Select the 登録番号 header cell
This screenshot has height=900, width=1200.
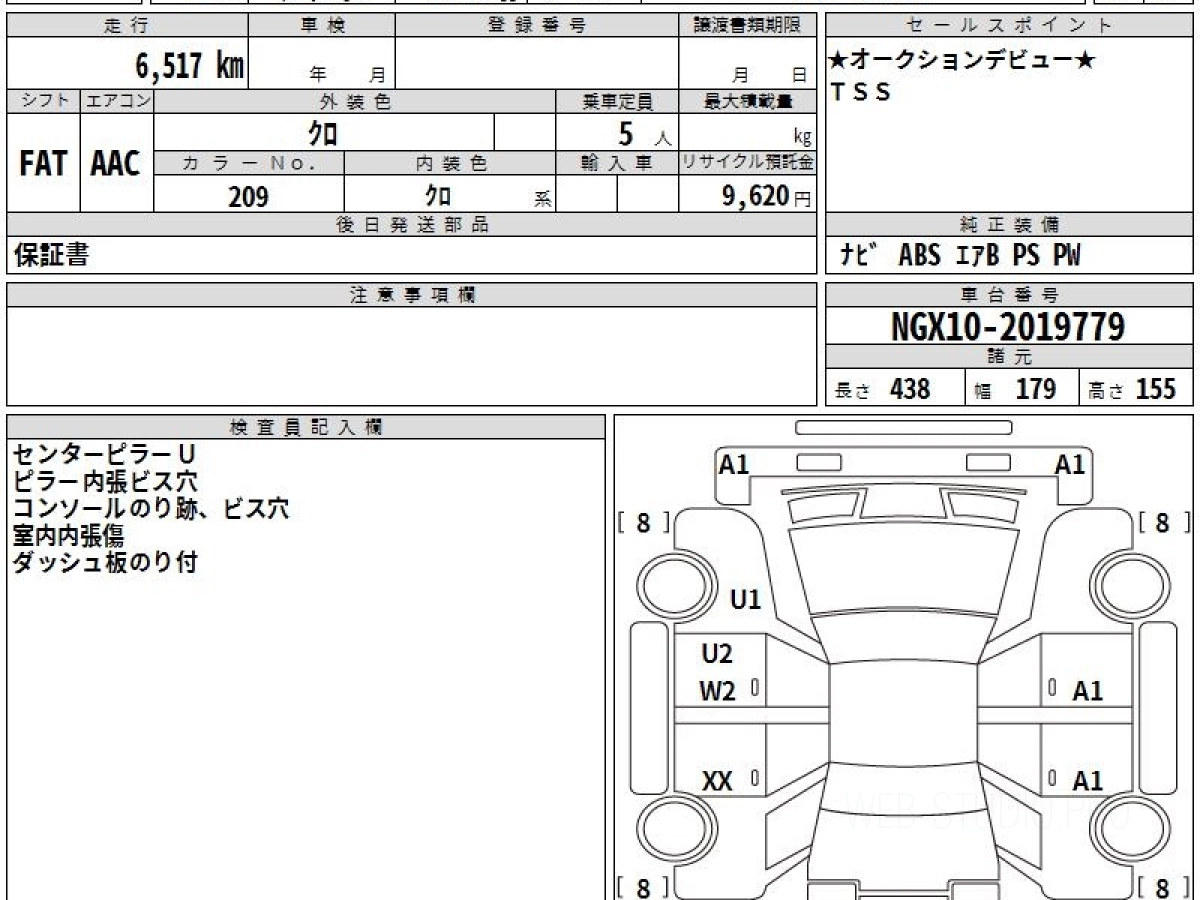537,26
